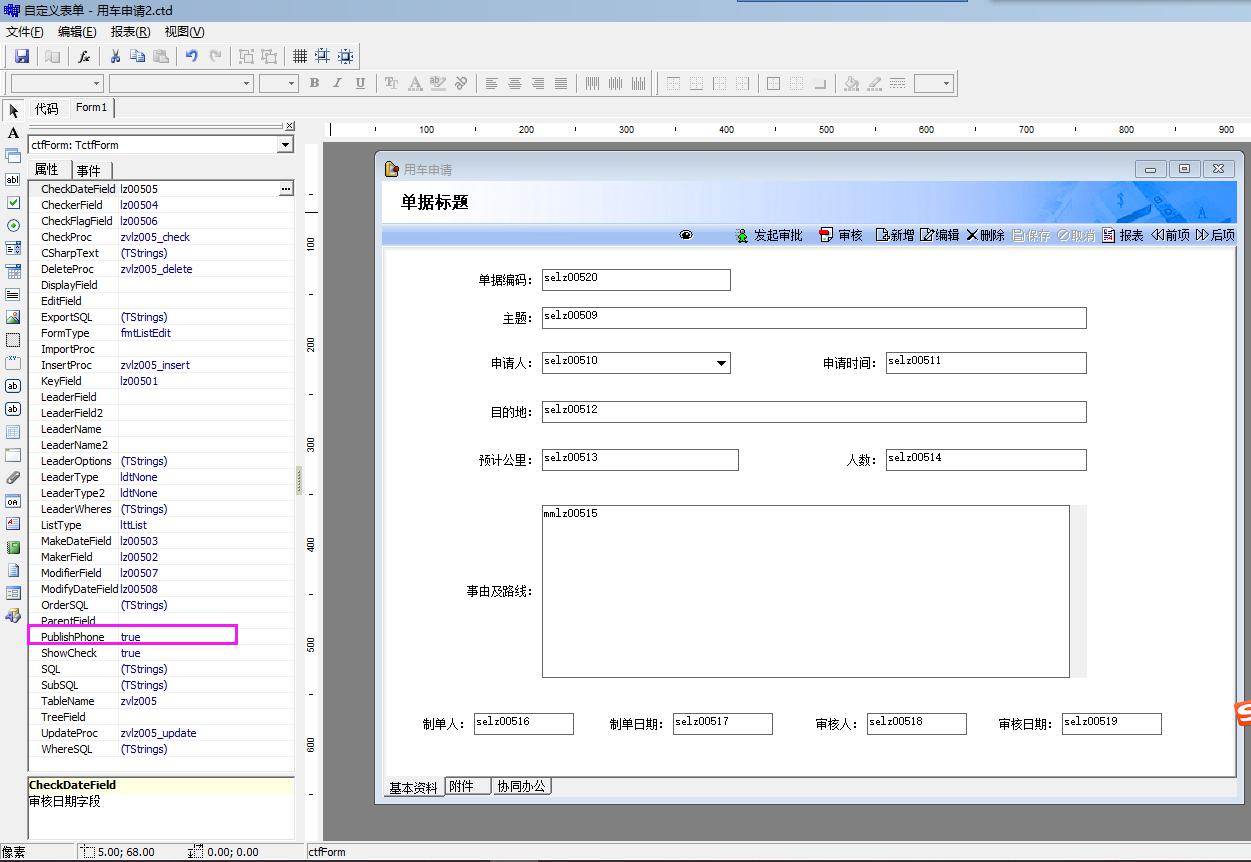Image resolution: width=1251 pixels, height=862 pixels.
Task: Select the image component tool in palette
Action: 13,317
